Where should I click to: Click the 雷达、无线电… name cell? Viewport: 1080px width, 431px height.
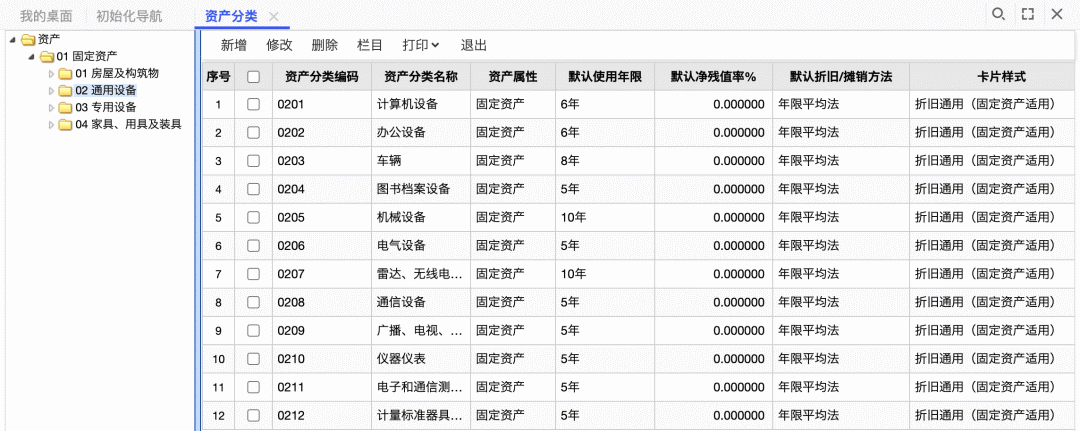click(421, 274)
